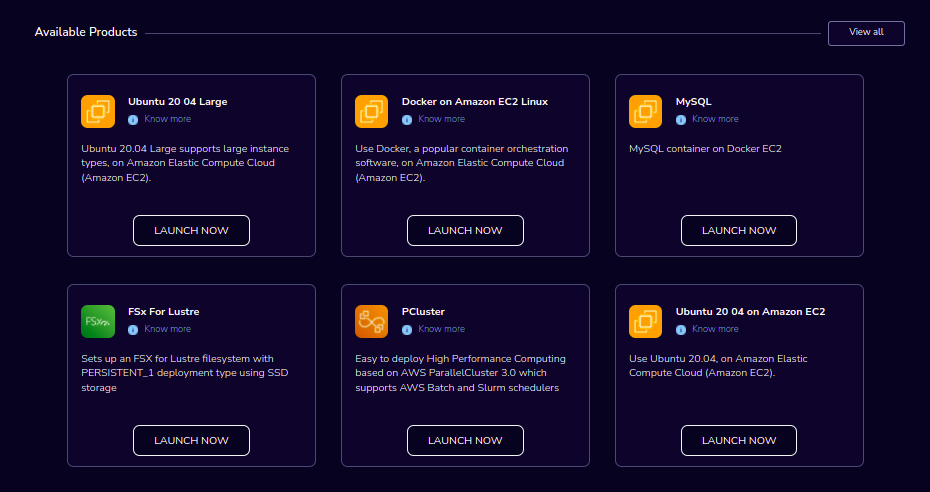Launch the PCluster product
Viewport: 930px width, 492px height.
pyautogui.click(x=465, y=440)
